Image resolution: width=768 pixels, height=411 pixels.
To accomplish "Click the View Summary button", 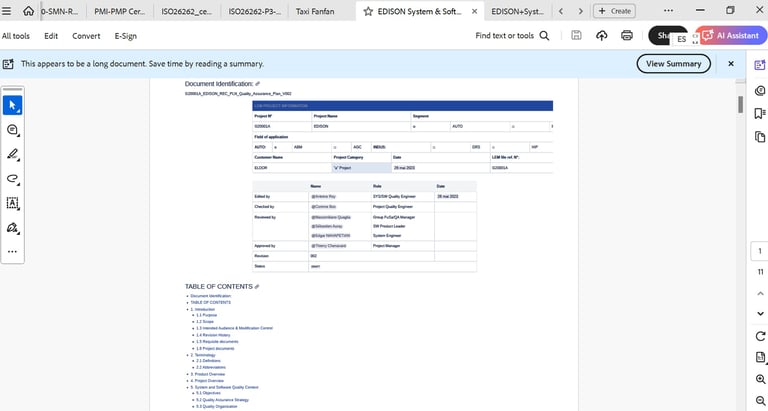I will point(673,64).
